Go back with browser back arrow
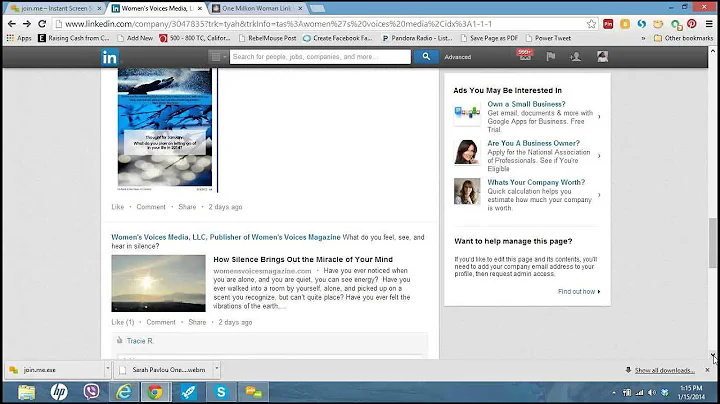Image resolution: width=720 pixels, height=404 pixels. pyautogui.click(x=11, y=24)
